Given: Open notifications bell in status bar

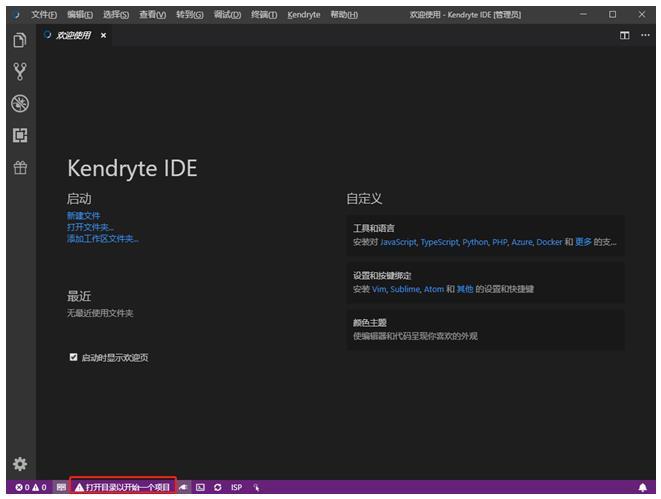Looking at the screenshot, I should pos(642,487).
